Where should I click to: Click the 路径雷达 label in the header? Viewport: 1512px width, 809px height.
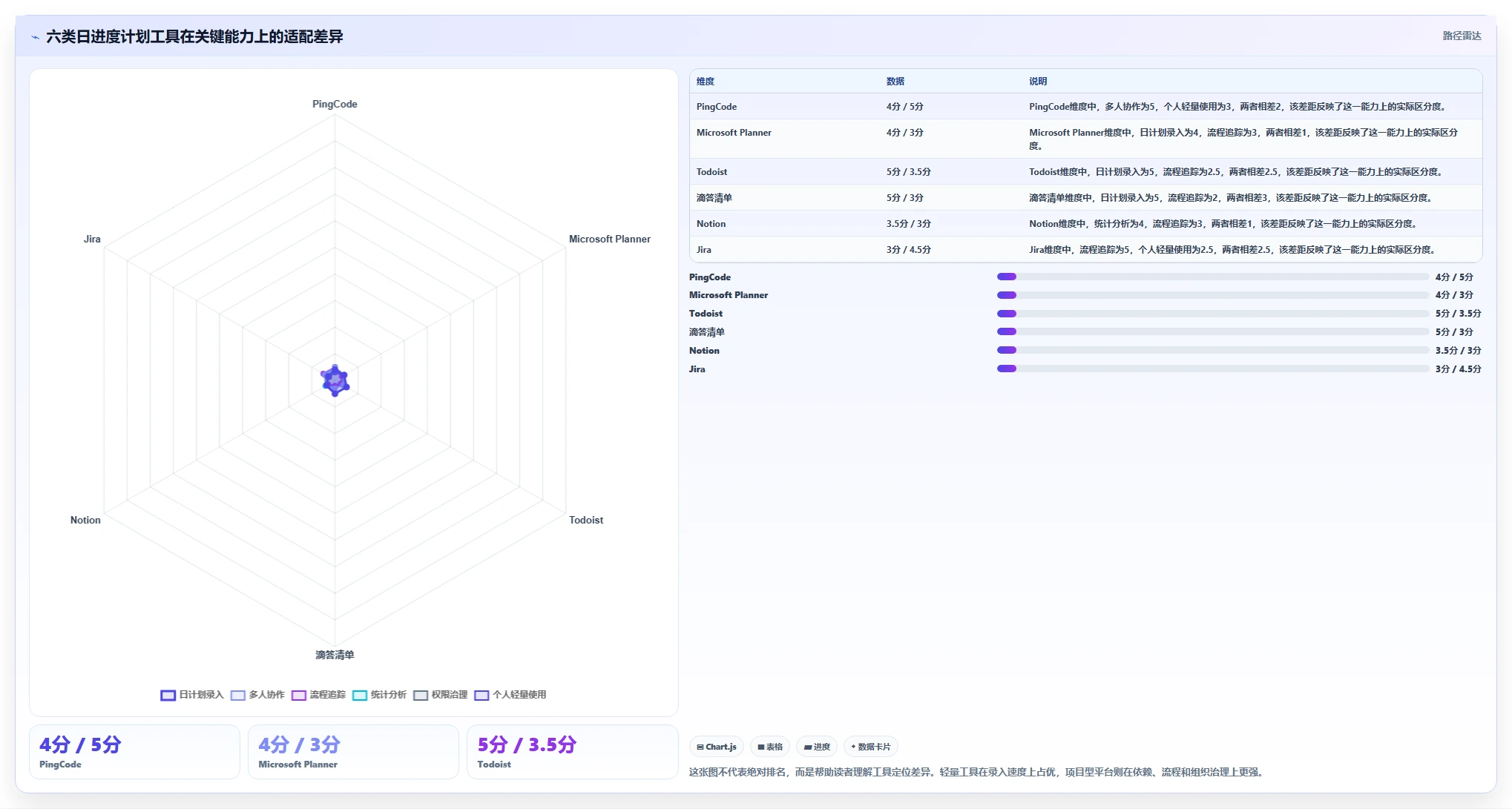(1462, 36)
